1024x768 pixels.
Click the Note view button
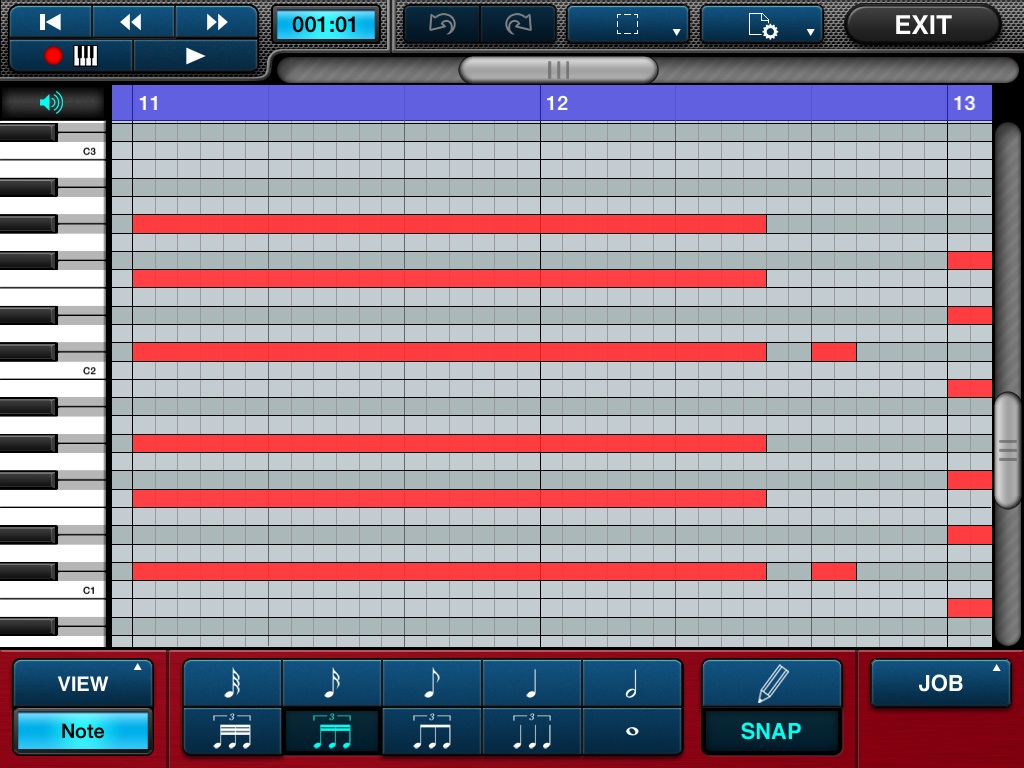tap(83, 731)
